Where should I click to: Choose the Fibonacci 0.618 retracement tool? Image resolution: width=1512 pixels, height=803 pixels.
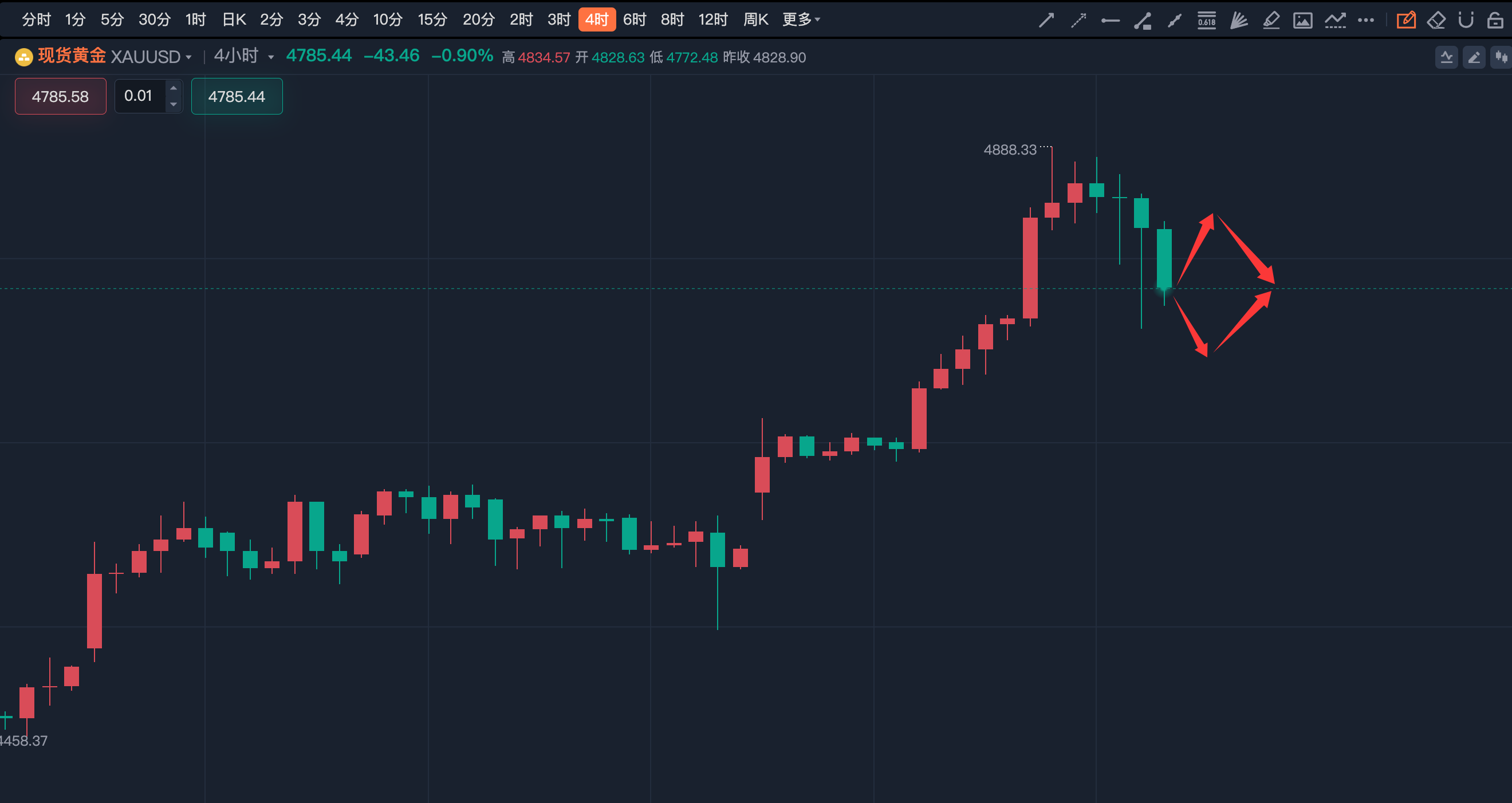tap(1207, 21)
